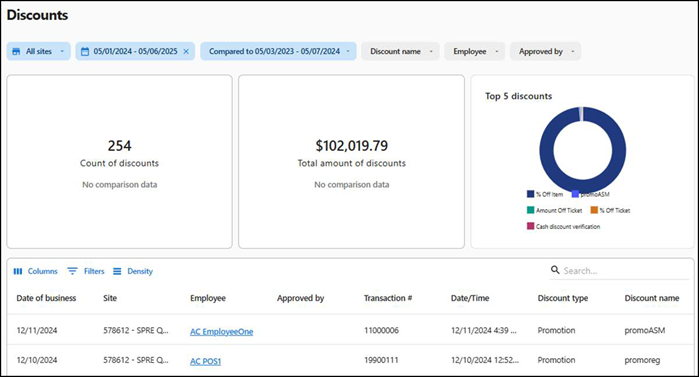Image resolution: width=700 pixels, height=377 pixels.
Task: Select Cash discount verification legend swatch
Action: [x=530, y=226]
